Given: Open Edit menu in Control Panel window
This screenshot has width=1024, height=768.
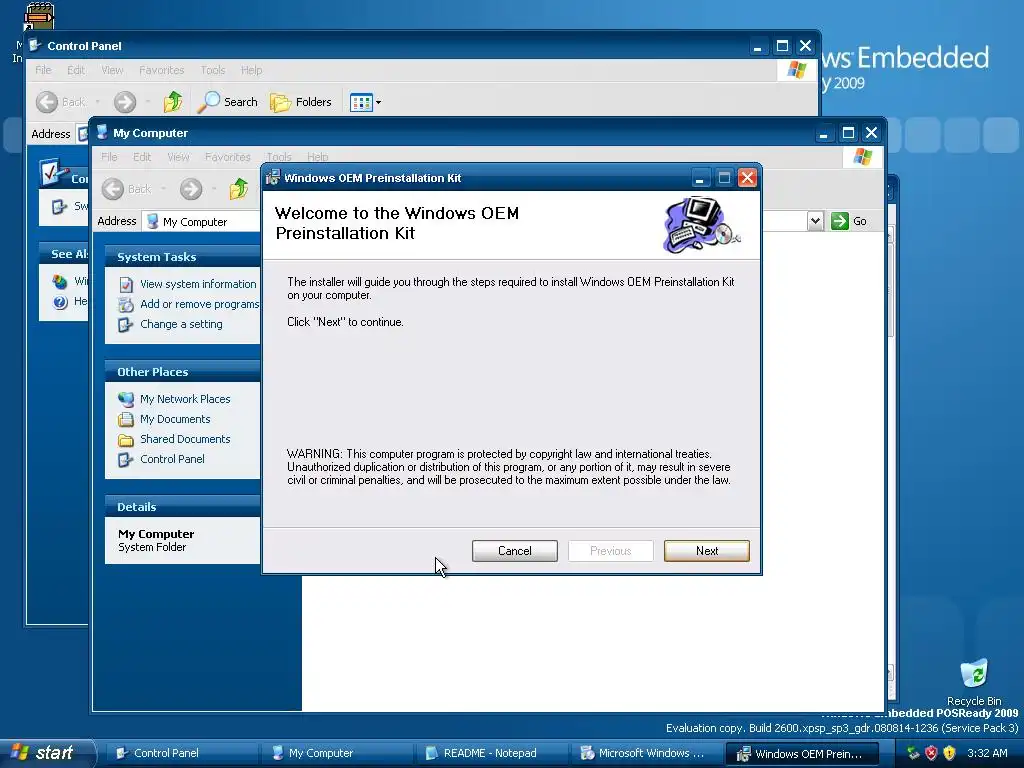Looking at the screenshot, I should 76,70.
